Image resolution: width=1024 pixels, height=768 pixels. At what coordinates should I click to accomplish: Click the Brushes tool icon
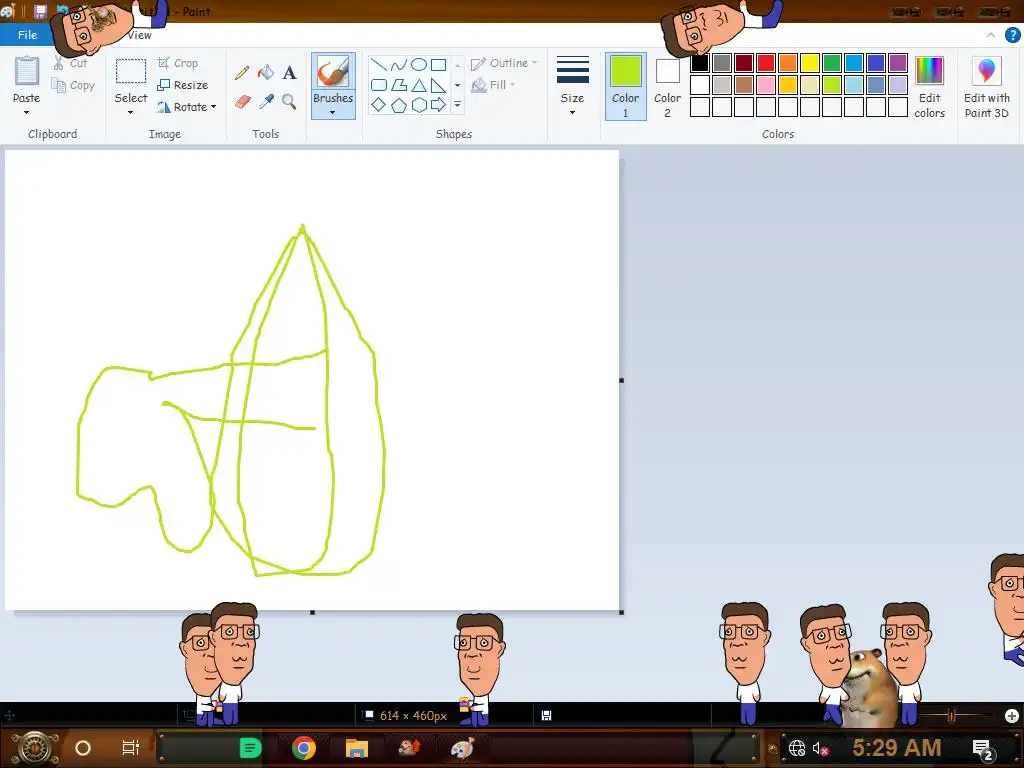tap(333, 71)
